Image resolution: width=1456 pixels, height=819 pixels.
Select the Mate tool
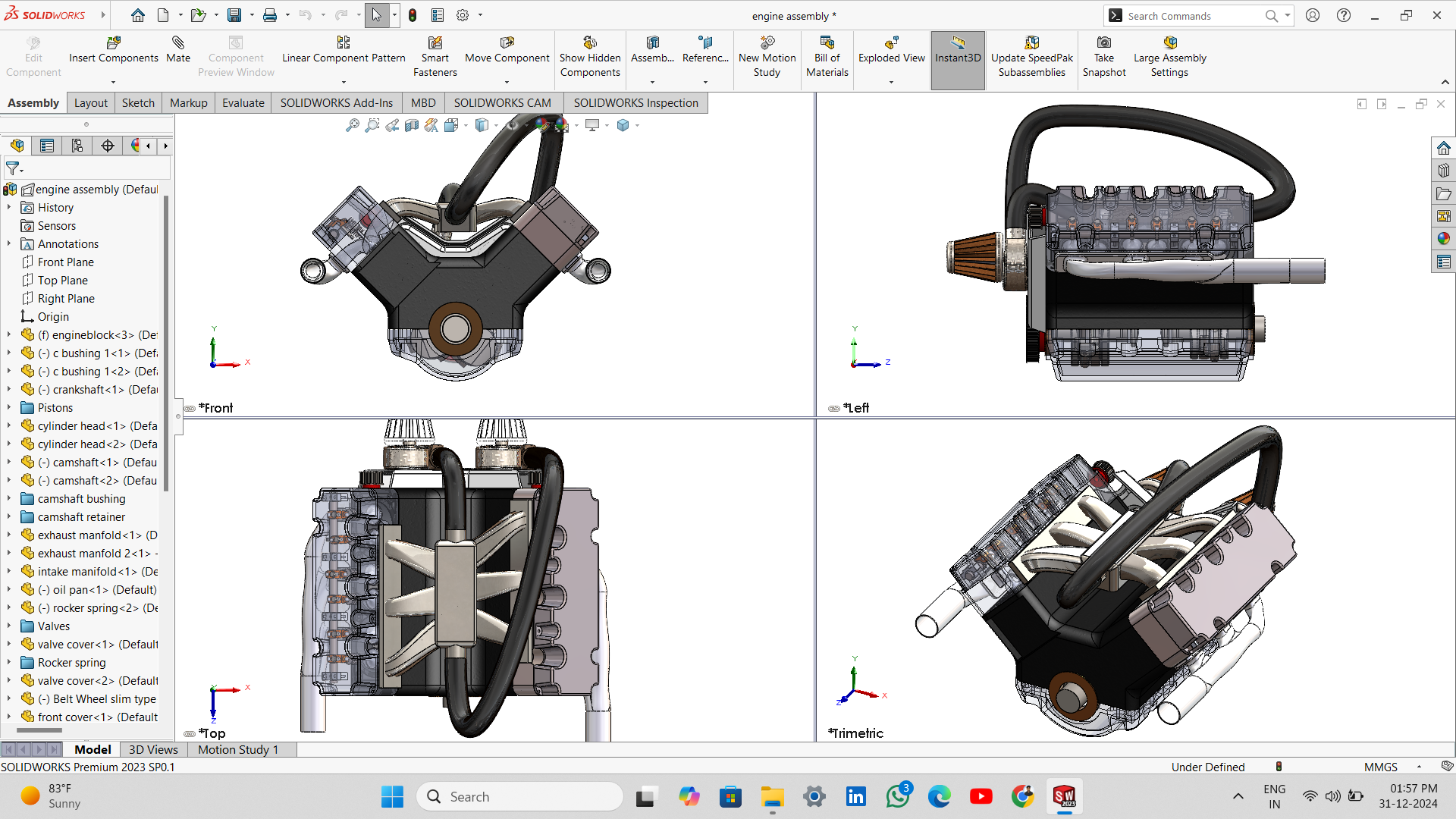coord(178,50)
